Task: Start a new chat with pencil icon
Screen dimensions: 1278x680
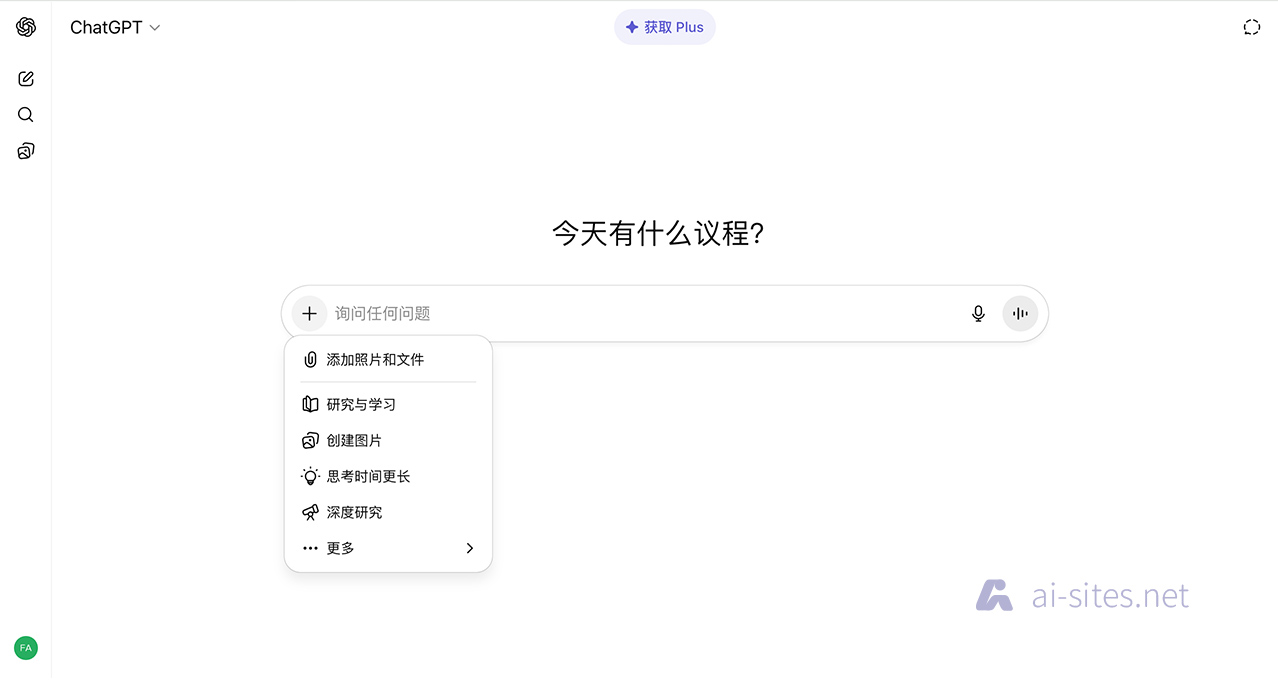Action: pyautogui.click(x=26, y=79)
